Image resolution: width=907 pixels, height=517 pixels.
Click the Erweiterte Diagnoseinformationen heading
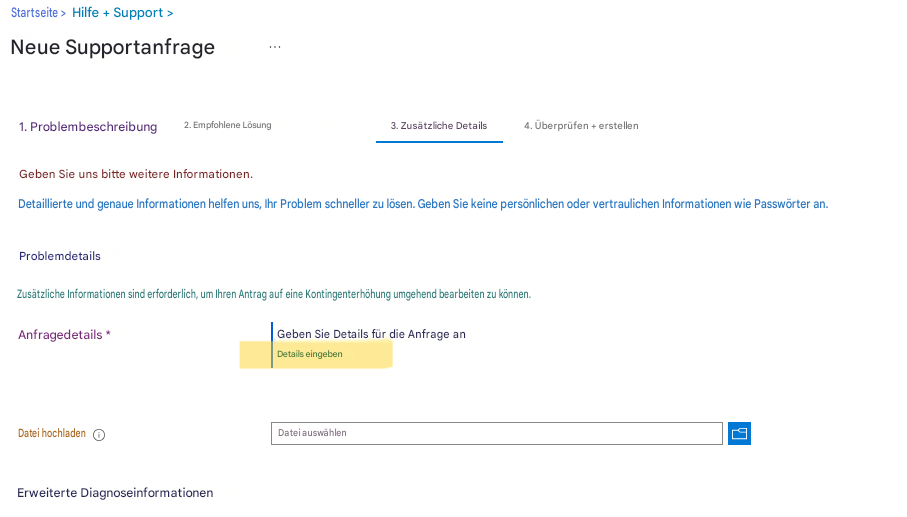click(115, 493)
